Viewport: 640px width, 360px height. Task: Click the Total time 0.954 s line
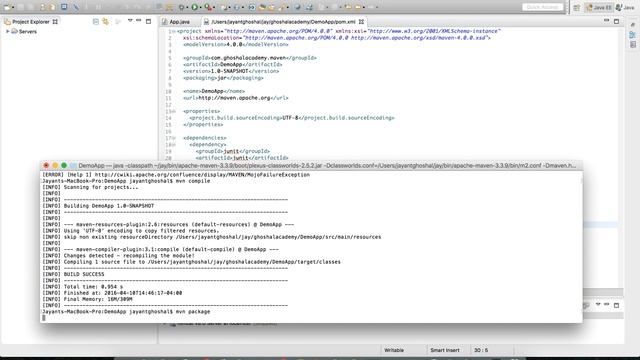coord(82,287)
